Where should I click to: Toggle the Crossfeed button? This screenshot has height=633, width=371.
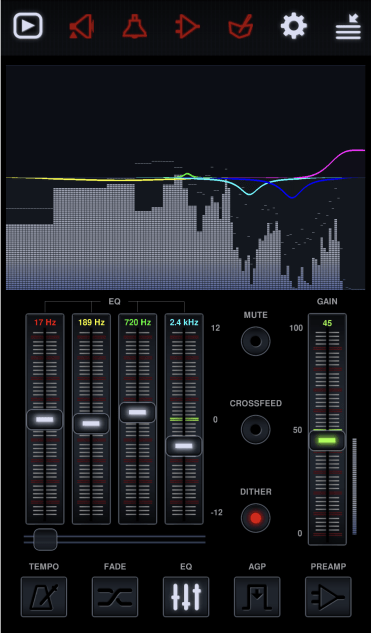(256, 429)
